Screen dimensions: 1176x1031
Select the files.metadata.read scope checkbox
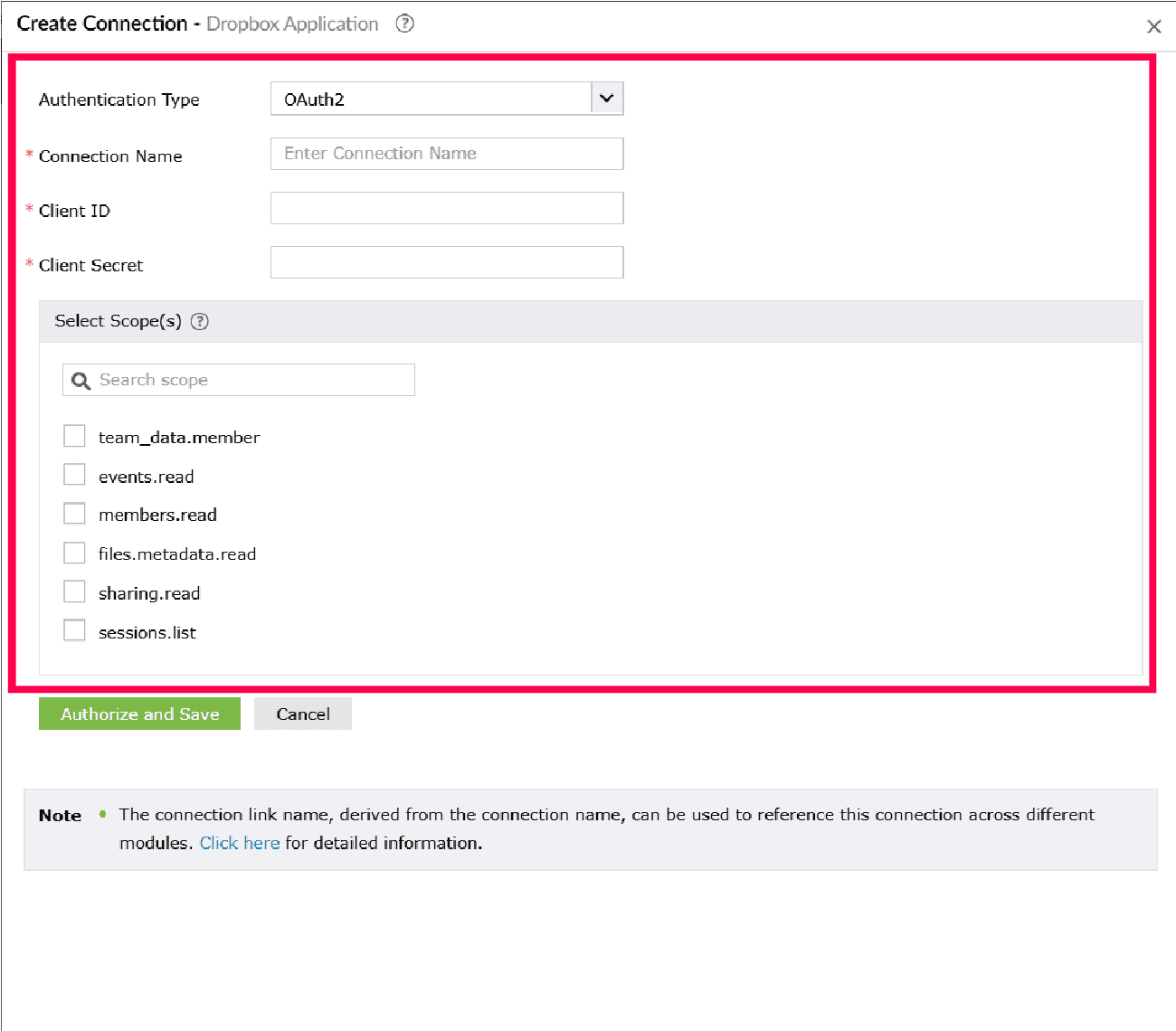[x=74, y=553]
